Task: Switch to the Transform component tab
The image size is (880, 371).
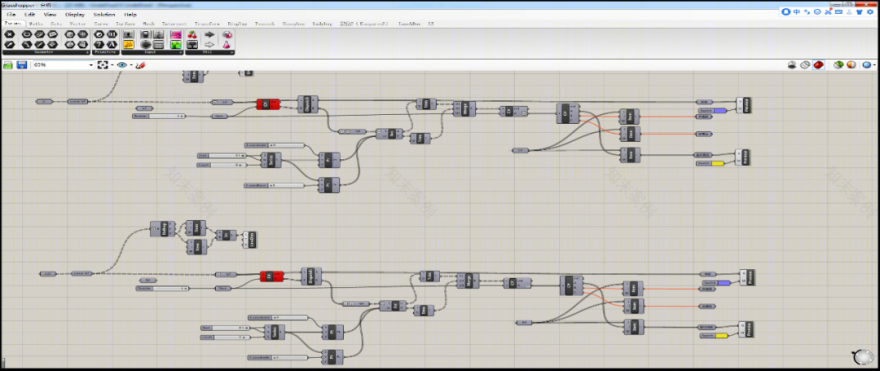Action: (208, 24)
